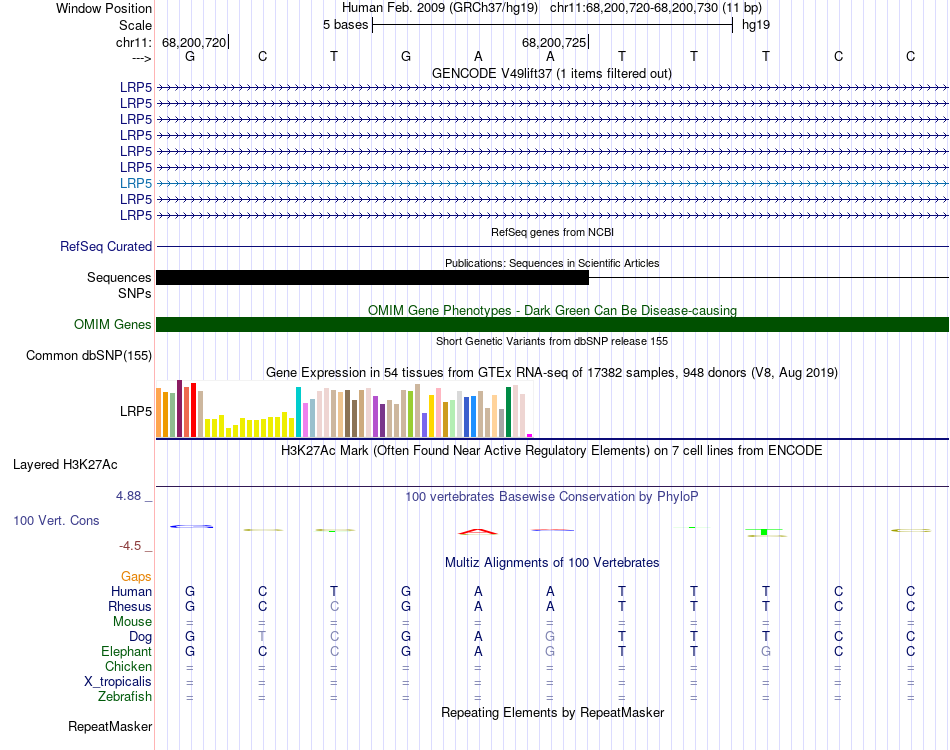Click the RefSeq Curated track label
The width and height of the screenshot is (950, 750).
coord(106,247)
